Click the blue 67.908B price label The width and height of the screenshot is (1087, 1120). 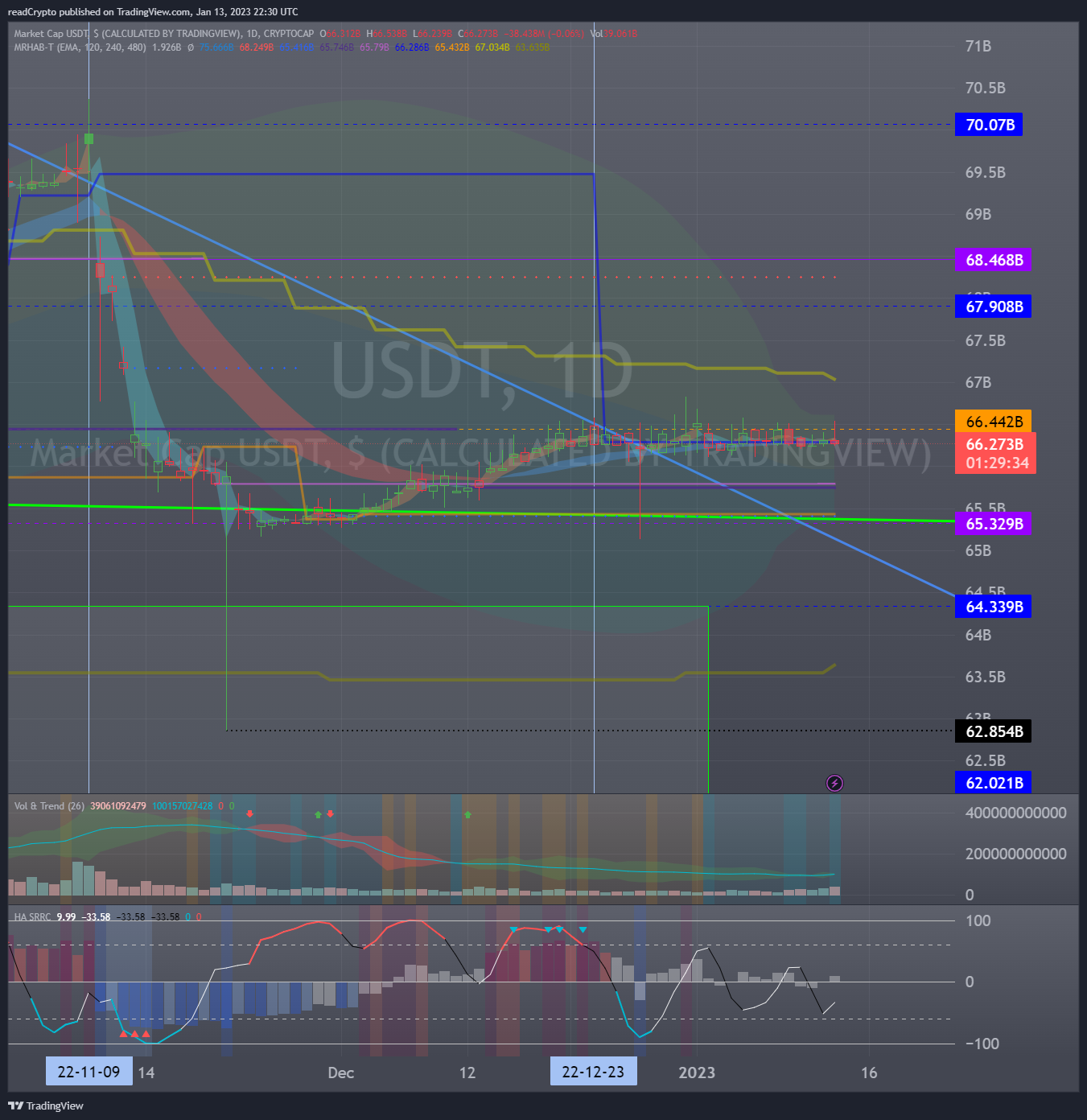point(993,307)
